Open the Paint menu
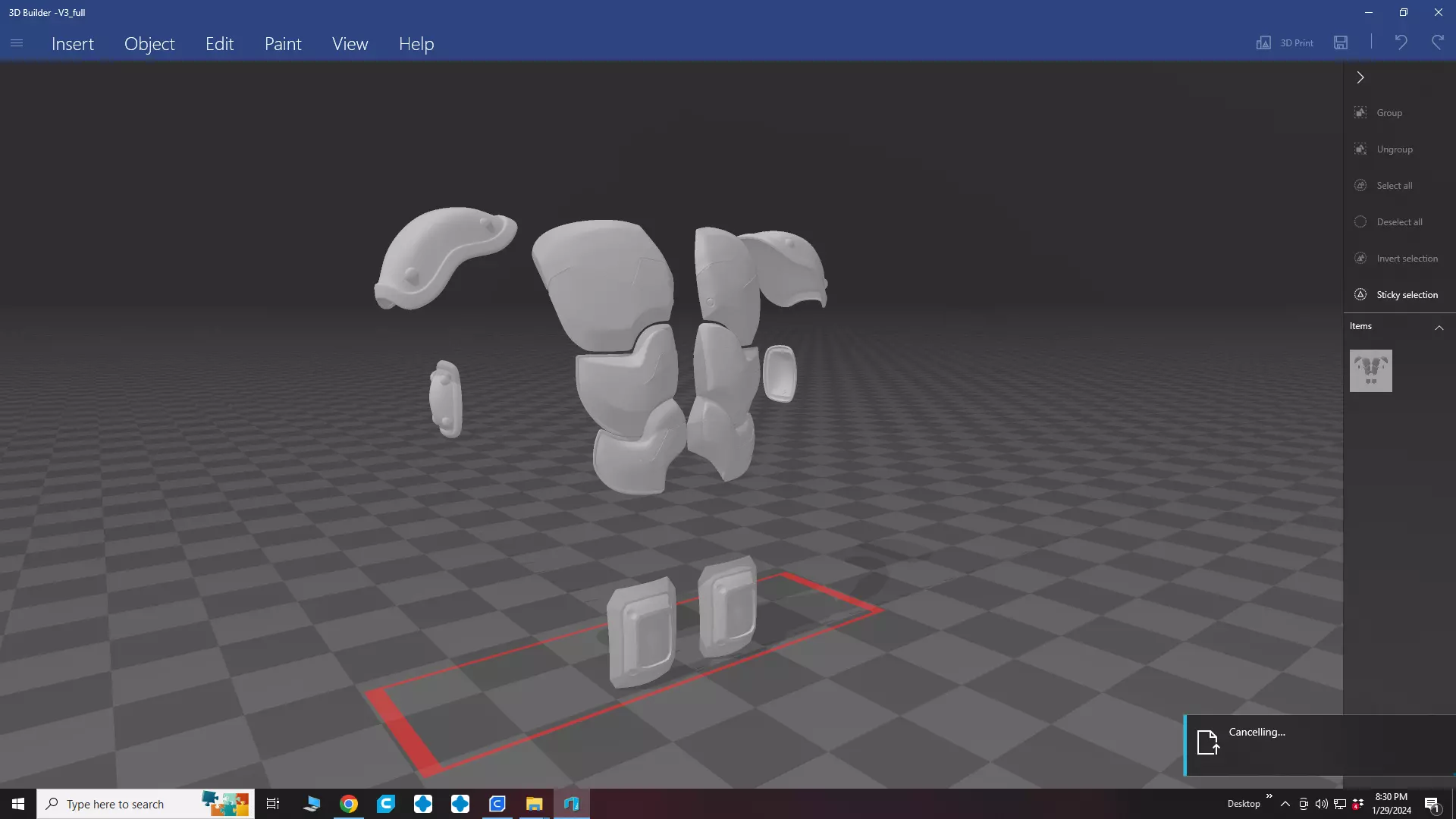The height and width of the screenshot is (819, 1456). (283, 44)
